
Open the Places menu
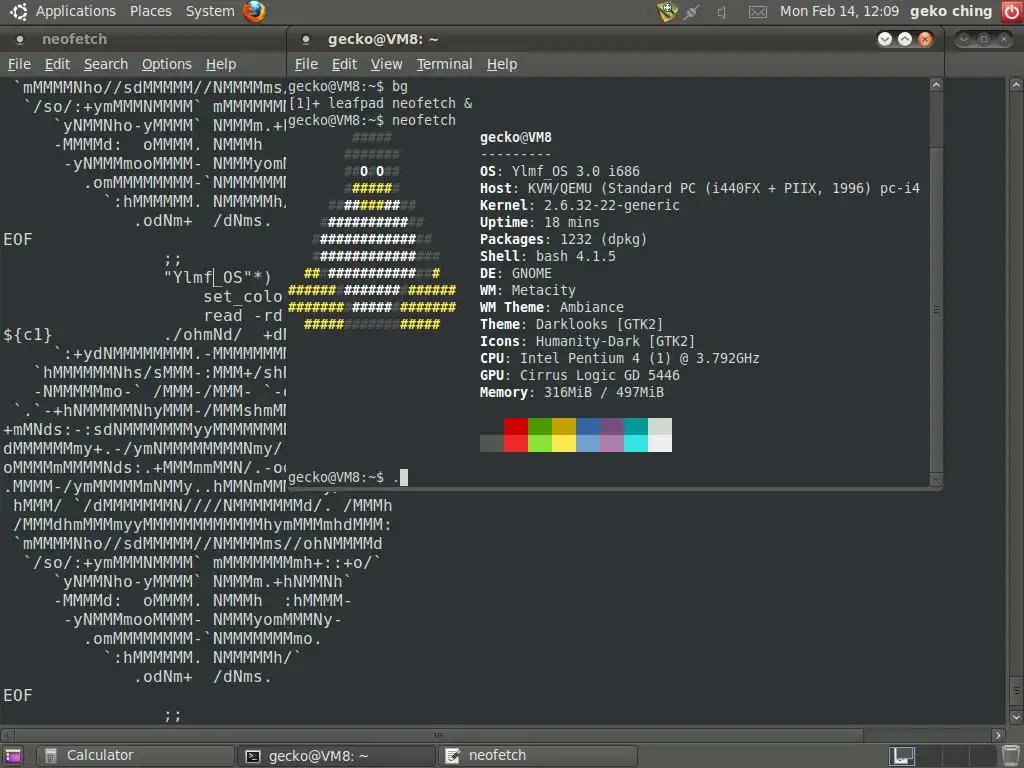pyautogui.click(x=150, y=11)
